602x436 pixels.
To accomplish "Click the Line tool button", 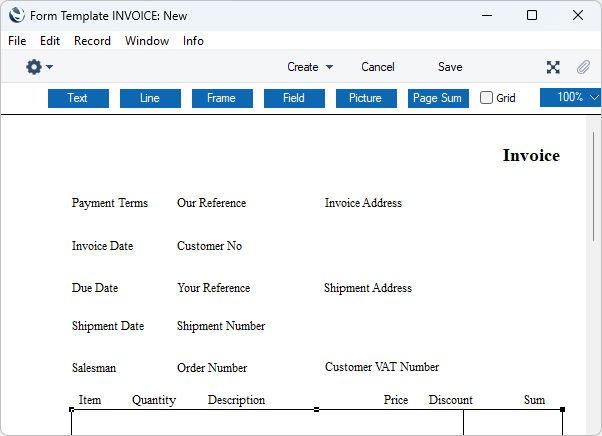I will (150, 98).
